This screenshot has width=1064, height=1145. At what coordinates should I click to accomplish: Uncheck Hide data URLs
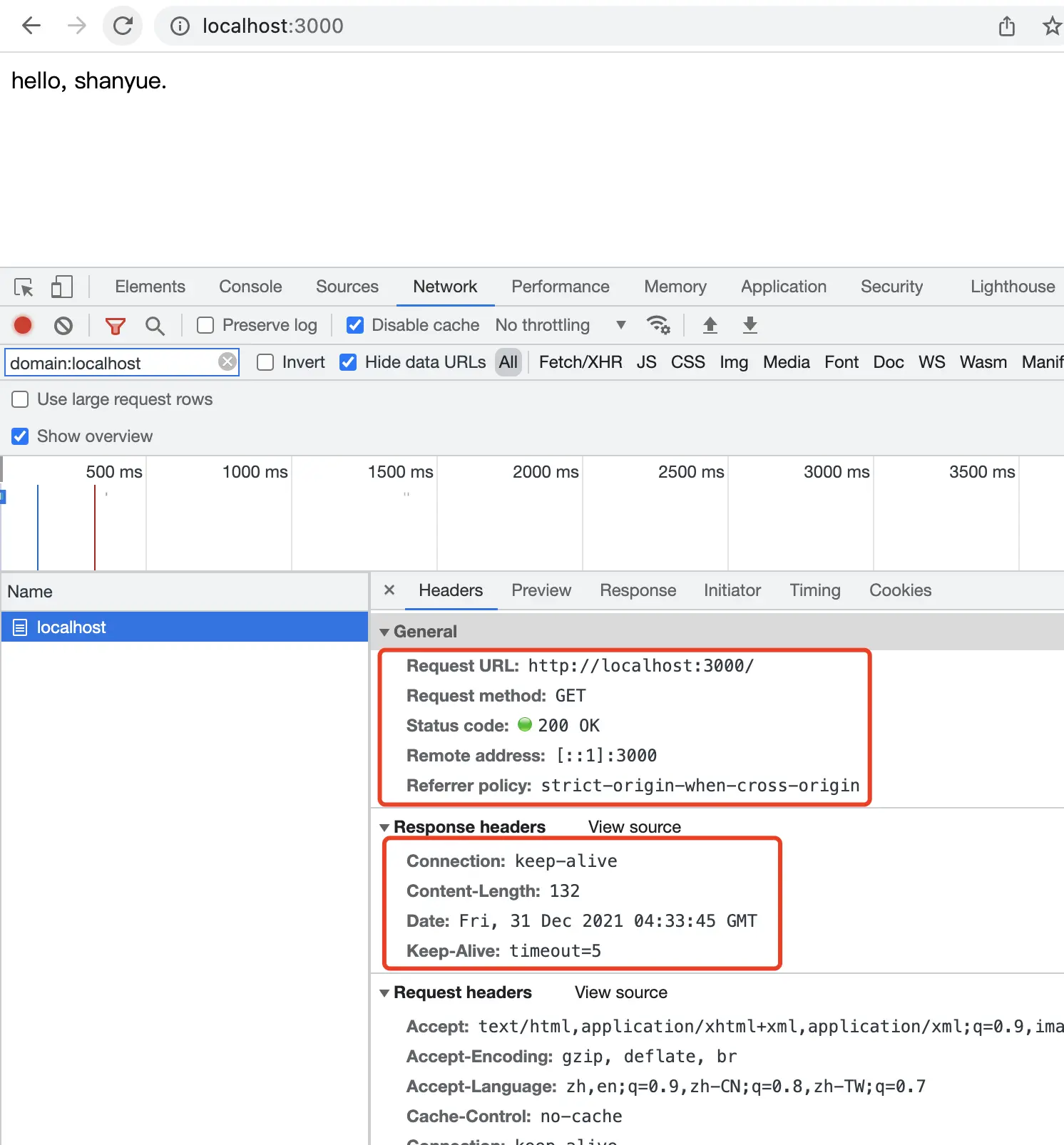tap(348, 362)
